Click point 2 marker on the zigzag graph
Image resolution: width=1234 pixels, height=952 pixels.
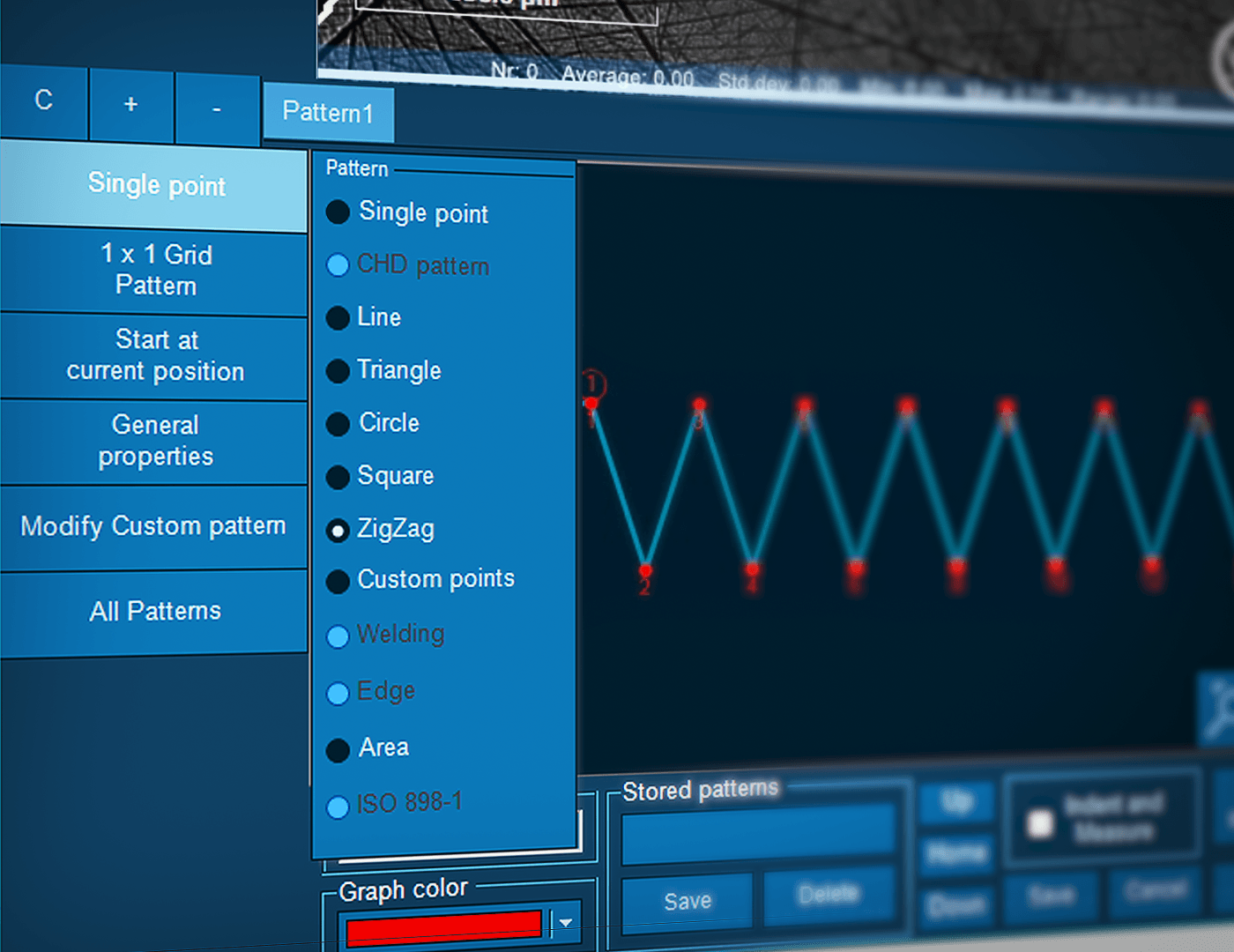coord(645,570)
